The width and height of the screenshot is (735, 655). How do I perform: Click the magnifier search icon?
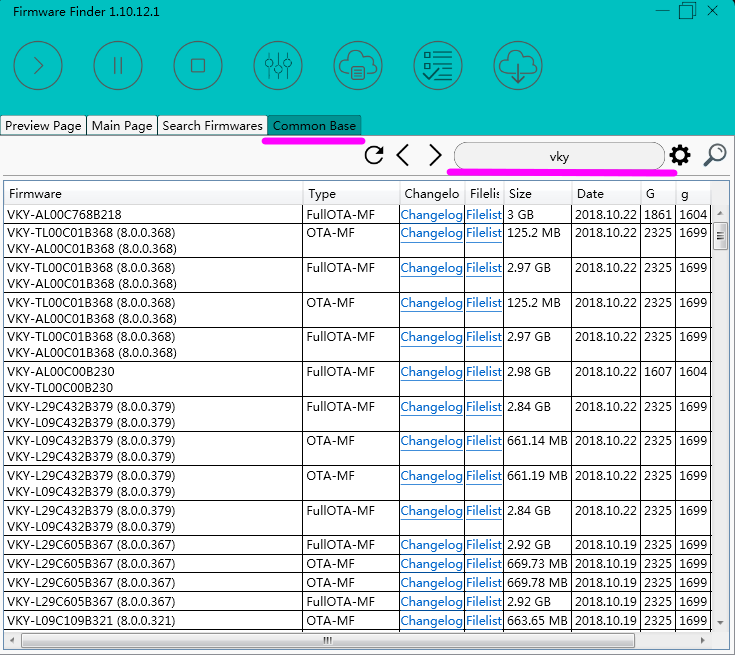(715, 155)
